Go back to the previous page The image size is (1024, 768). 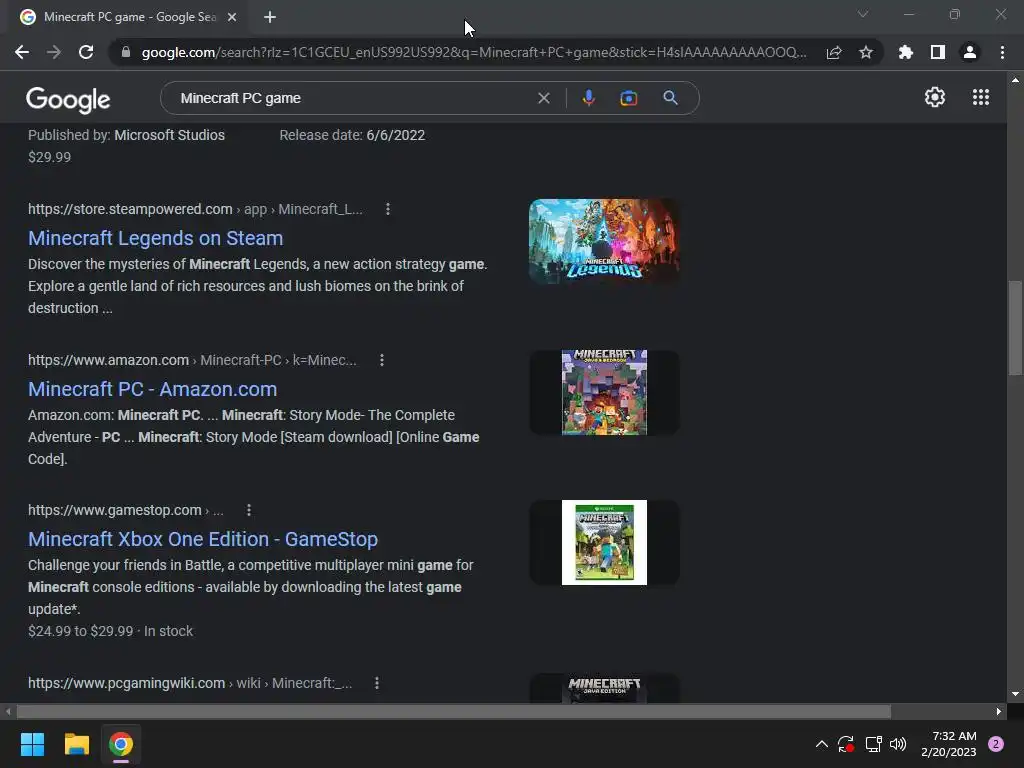22,52
